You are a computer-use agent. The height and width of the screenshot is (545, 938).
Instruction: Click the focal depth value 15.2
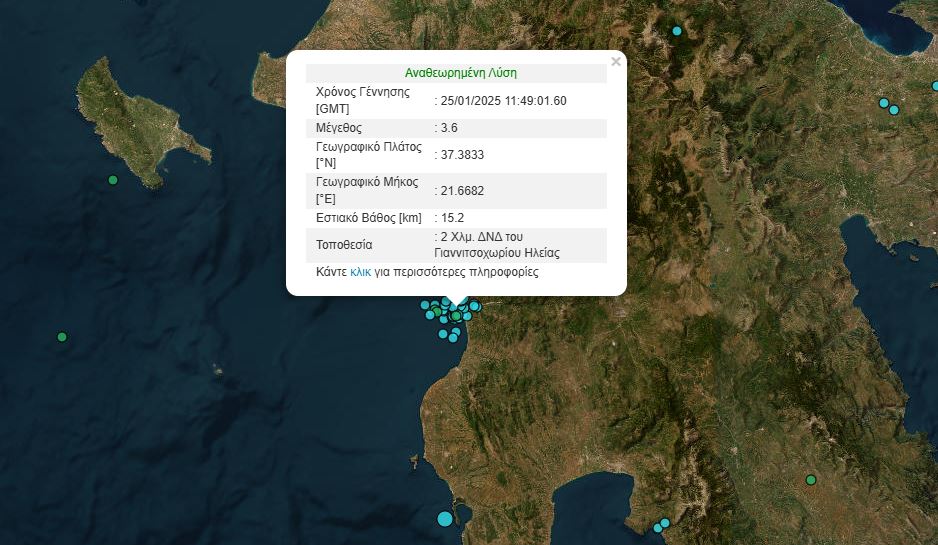point(452,217)
